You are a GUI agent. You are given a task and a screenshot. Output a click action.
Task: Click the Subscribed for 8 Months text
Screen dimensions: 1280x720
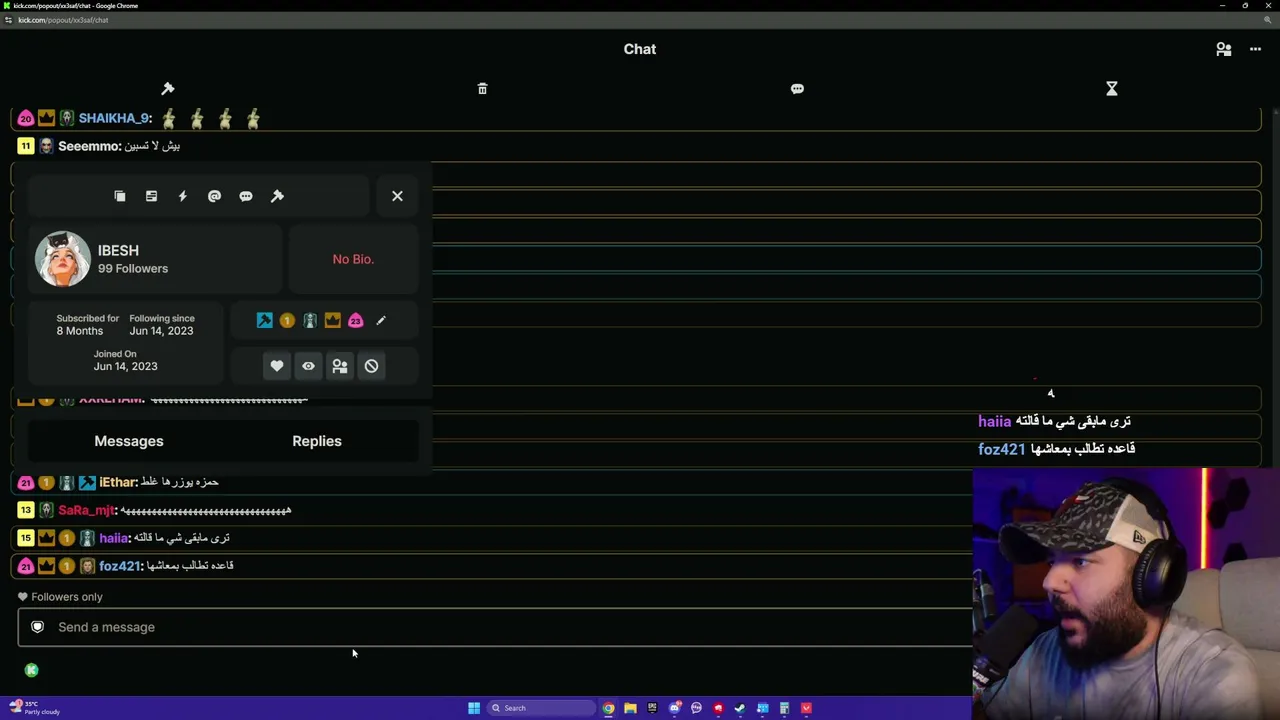(88, 325)
